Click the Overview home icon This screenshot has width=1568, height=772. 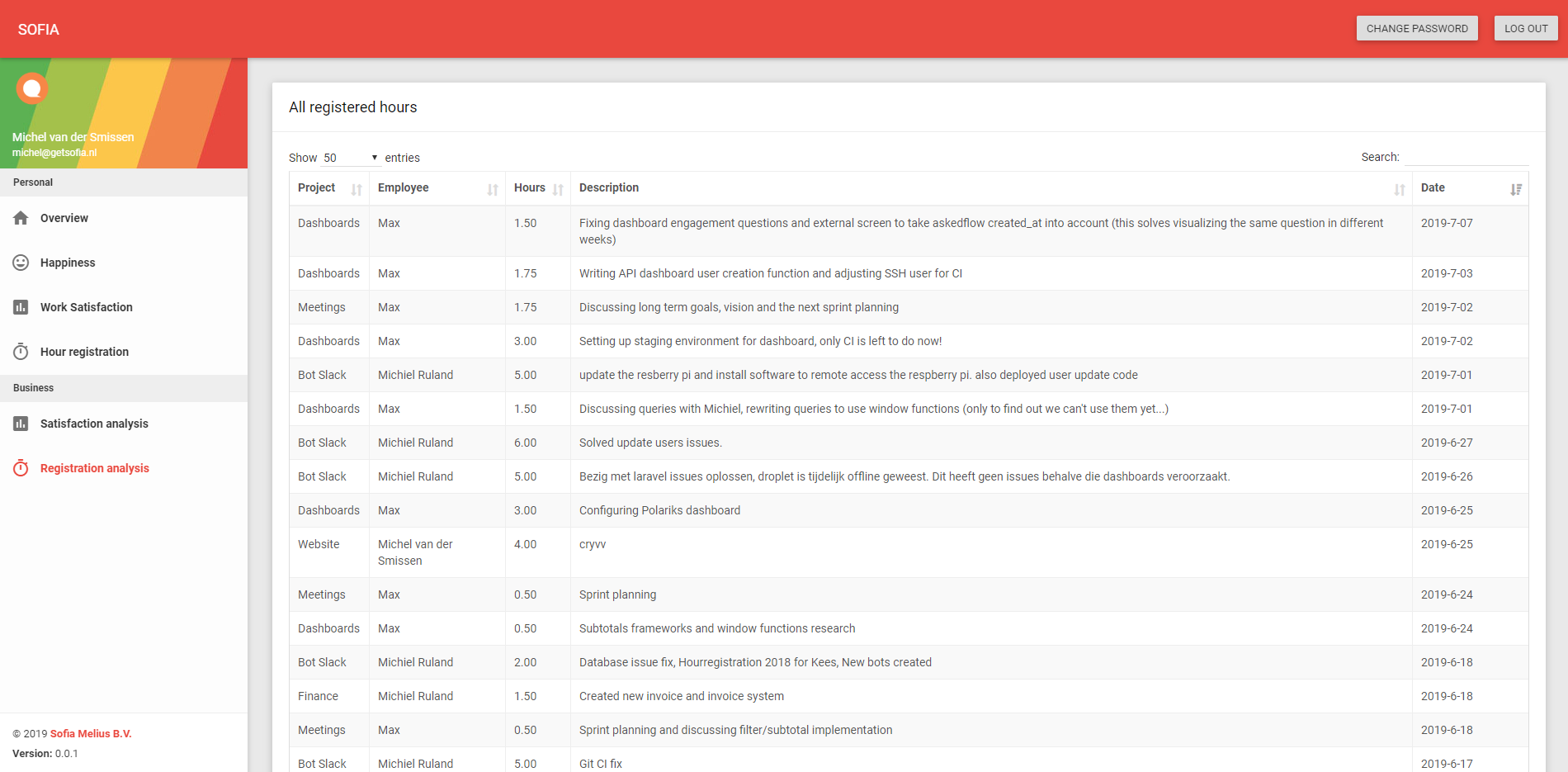(x=21, y=218)
